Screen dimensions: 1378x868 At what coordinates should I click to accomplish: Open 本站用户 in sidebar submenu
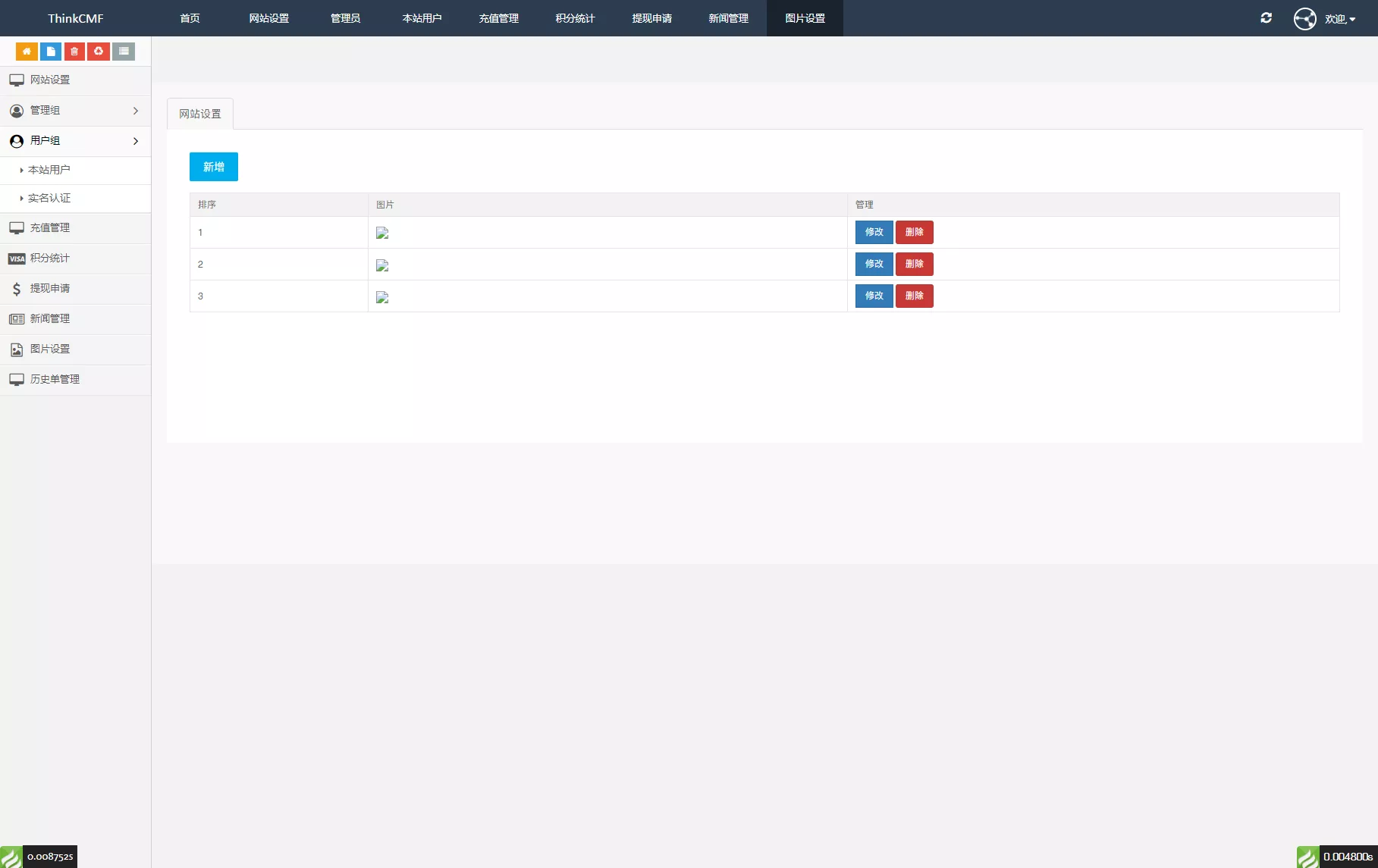(49, 170)
